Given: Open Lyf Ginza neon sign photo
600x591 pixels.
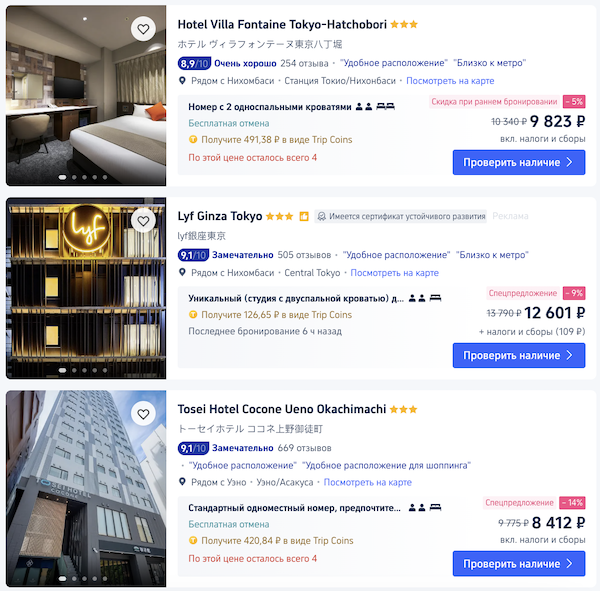Looking at the screenshot, I should [x=86, y=288].
